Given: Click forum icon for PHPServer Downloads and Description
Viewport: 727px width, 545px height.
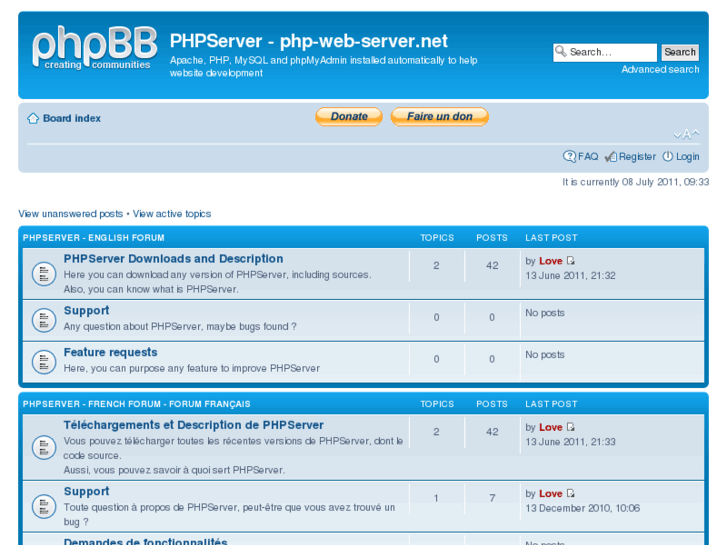Looking at the screenshot, I should [44, 275].
